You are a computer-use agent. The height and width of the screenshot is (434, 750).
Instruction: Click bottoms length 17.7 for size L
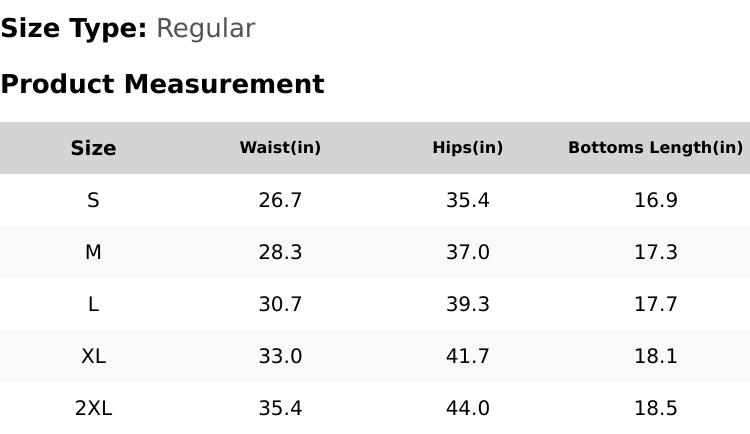coord(655,304)
